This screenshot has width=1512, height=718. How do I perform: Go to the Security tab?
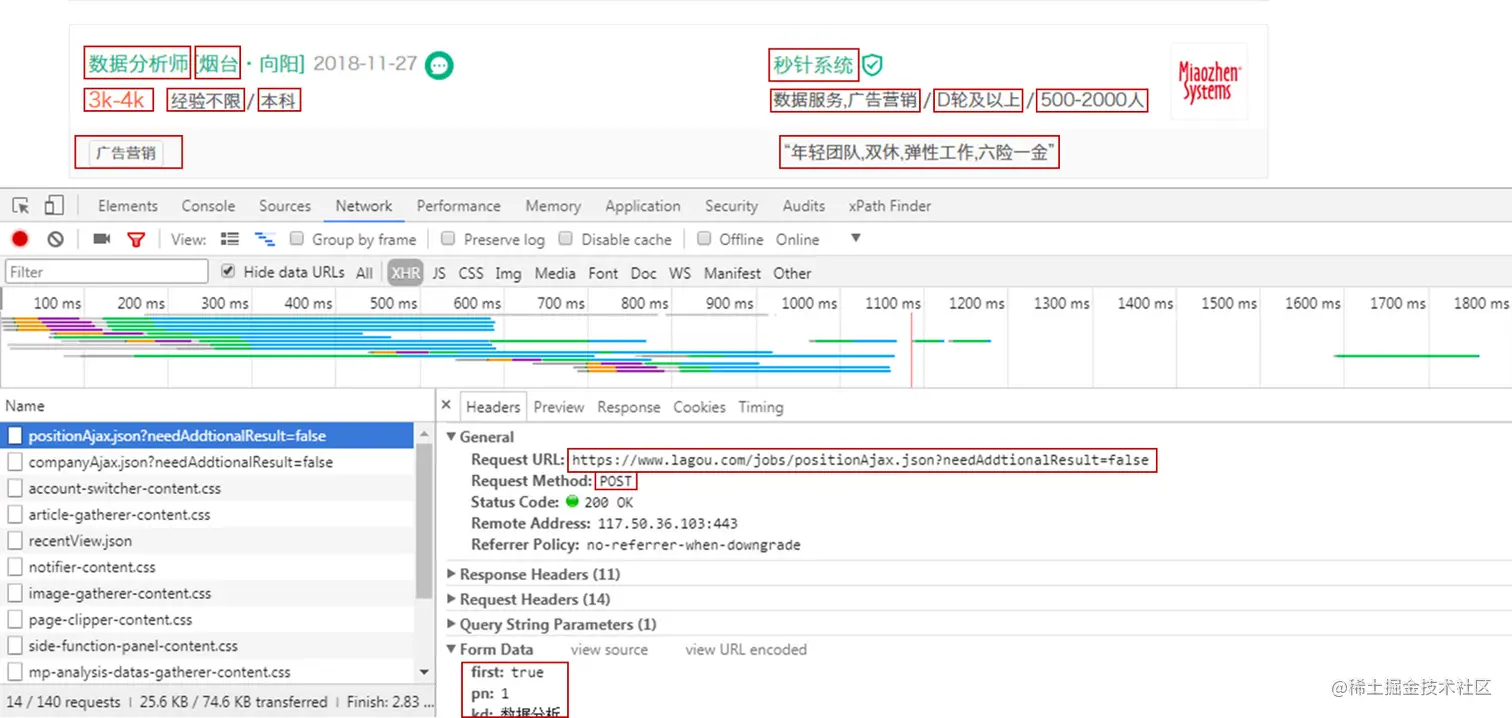pos(731,206)
